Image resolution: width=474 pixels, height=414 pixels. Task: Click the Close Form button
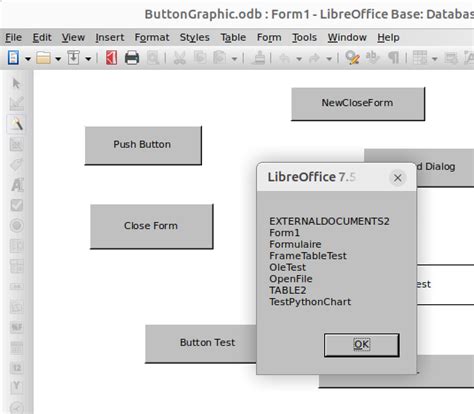tap(152, 226)
